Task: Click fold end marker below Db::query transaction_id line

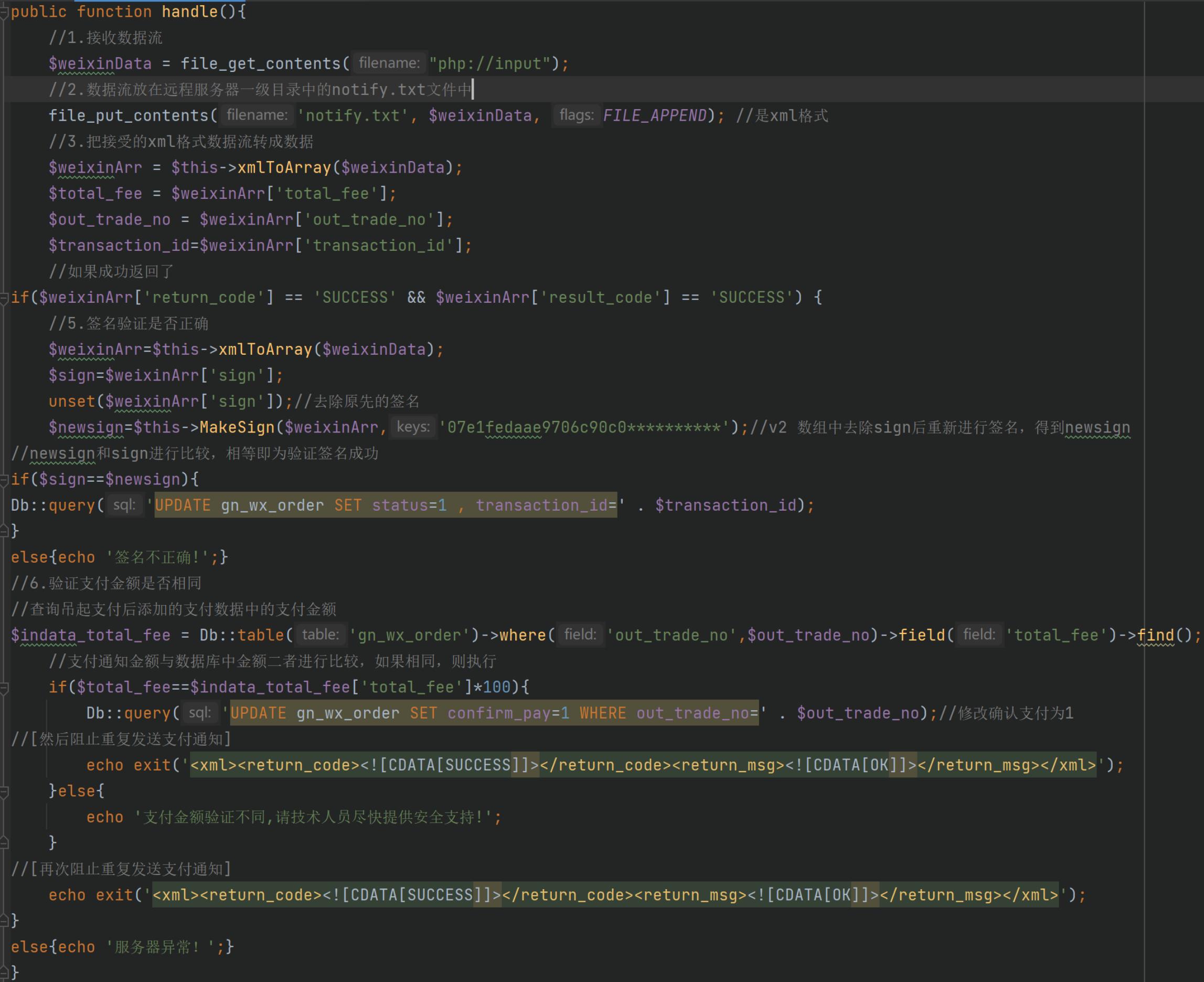Action: (x=3, y=531)
